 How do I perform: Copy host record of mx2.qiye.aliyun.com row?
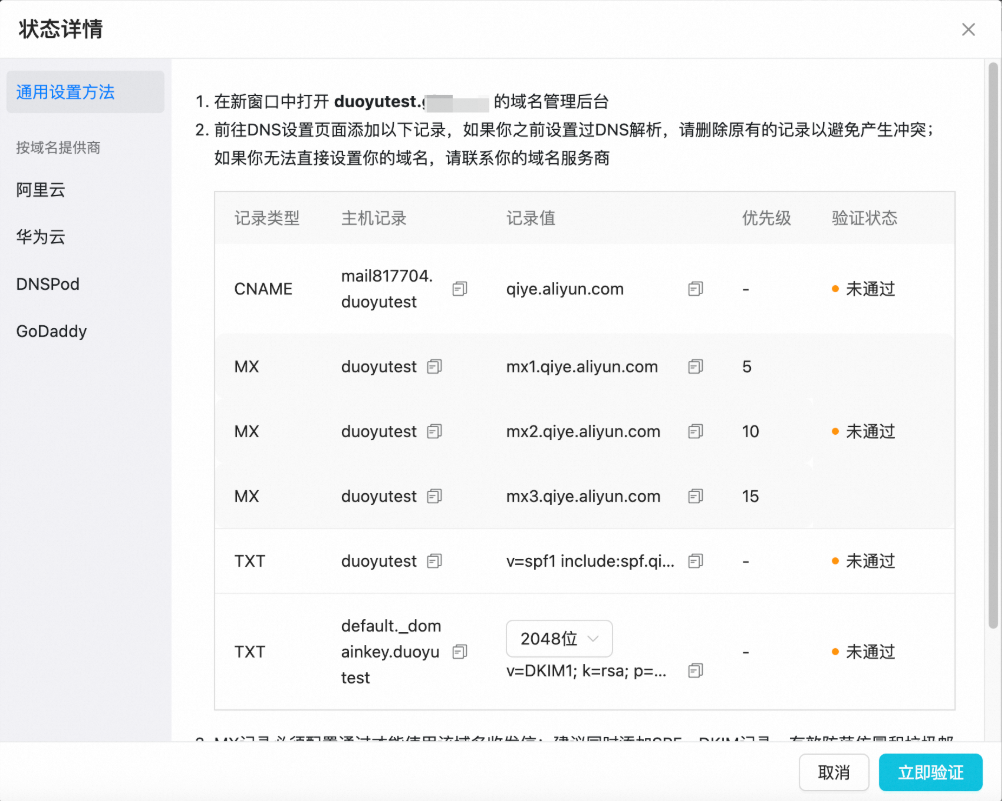(x=435, y=432)
